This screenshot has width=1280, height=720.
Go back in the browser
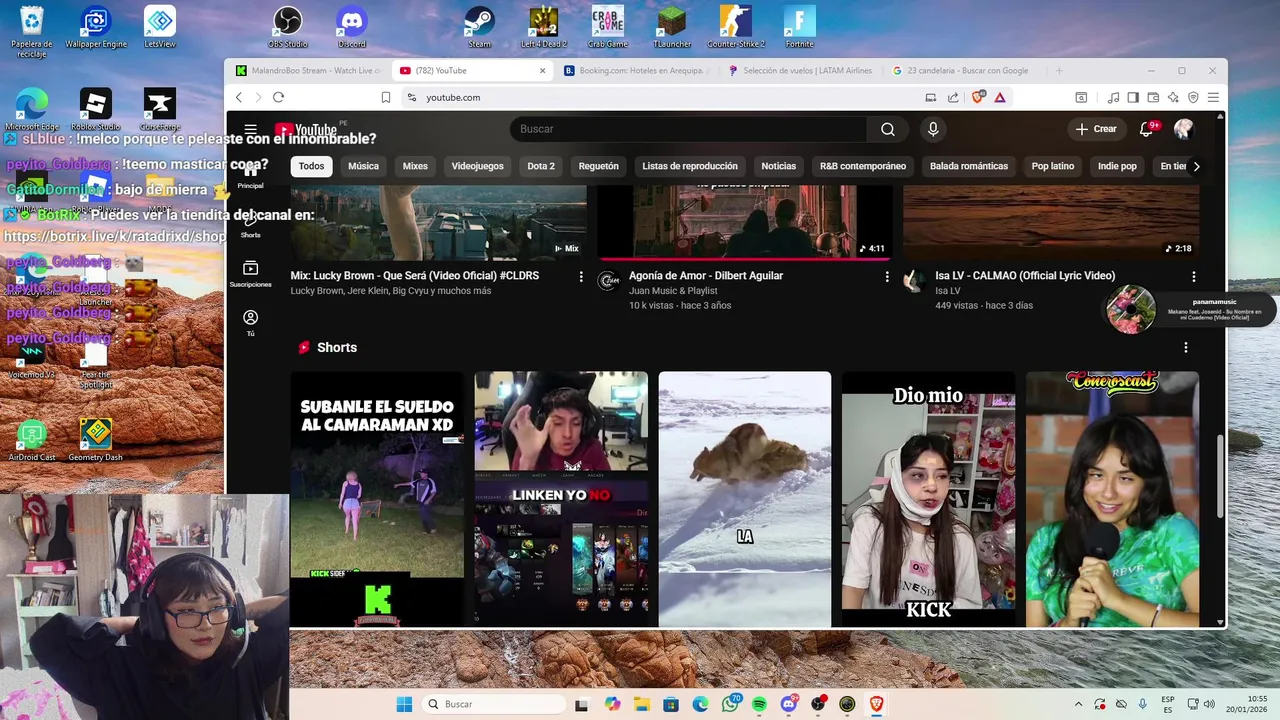[238, 97]
